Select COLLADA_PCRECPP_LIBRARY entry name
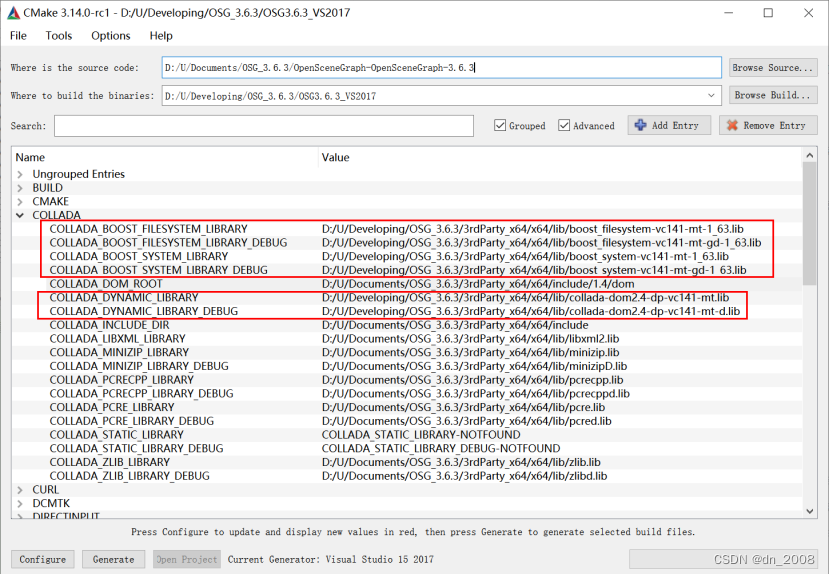The height and width of the screenshot is (575, 830). pos(122,380)
